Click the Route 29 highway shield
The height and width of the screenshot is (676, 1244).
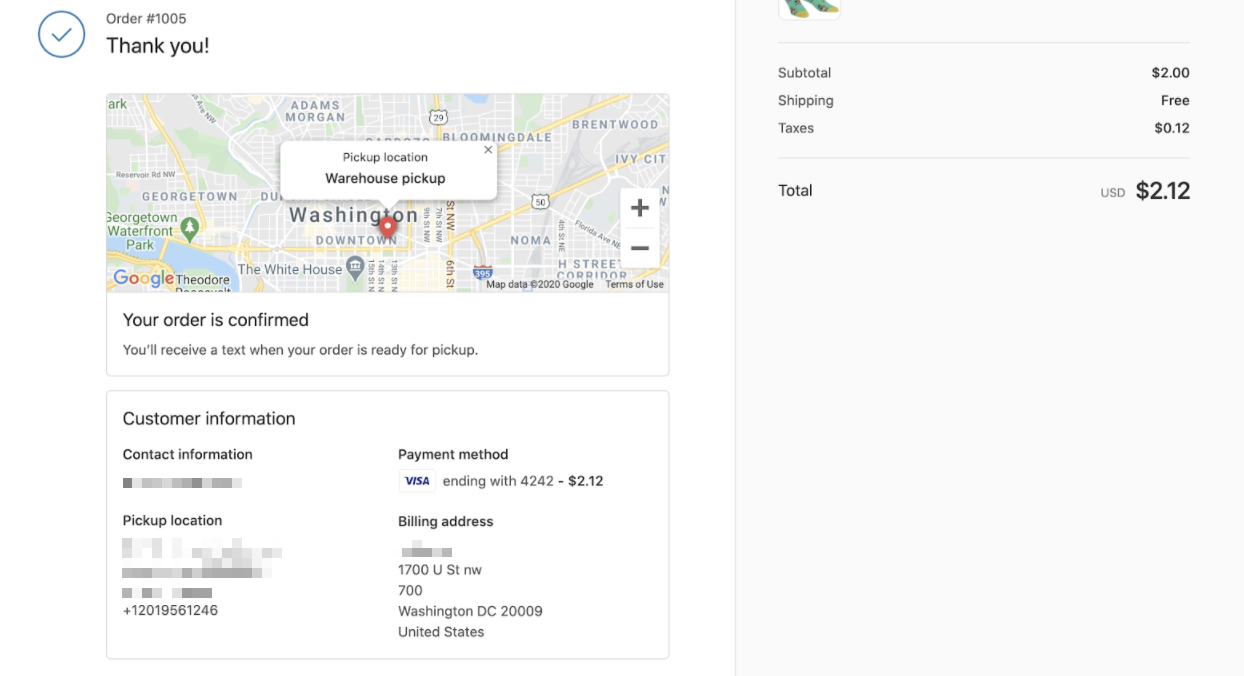(x=437, y=118)
